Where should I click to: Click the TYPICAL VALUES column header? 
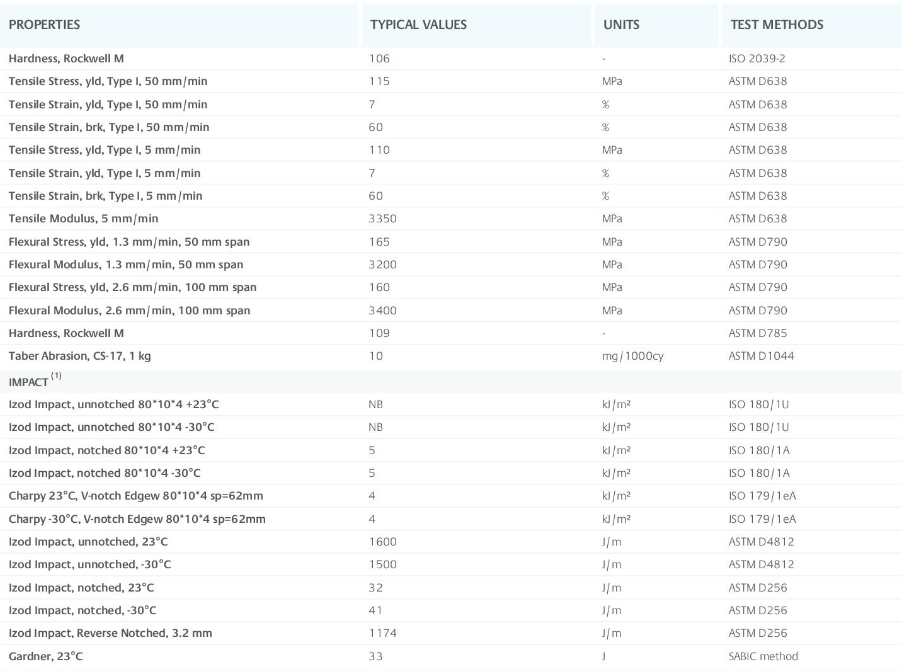click(x=418, y=24)
